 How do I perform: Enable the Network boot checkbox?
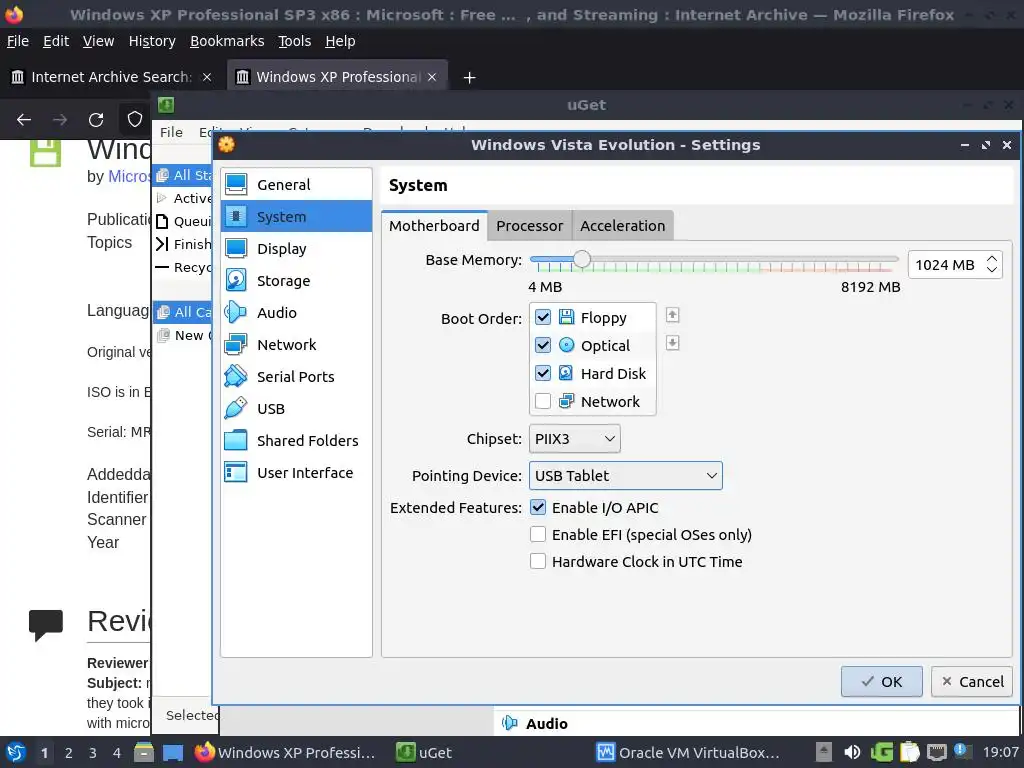coord(543,401)
